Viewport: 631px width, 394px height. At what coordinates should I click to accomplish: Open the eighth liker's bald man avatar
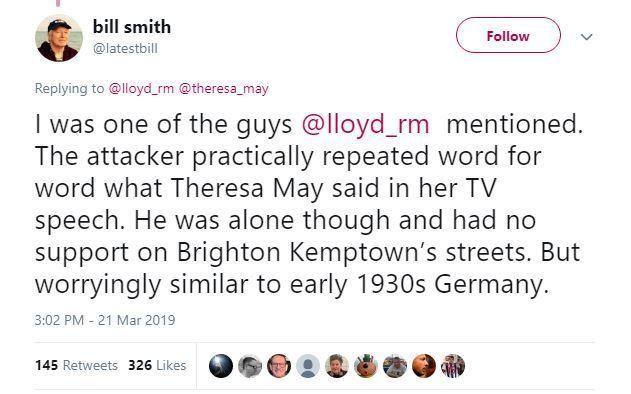point(424,366)
